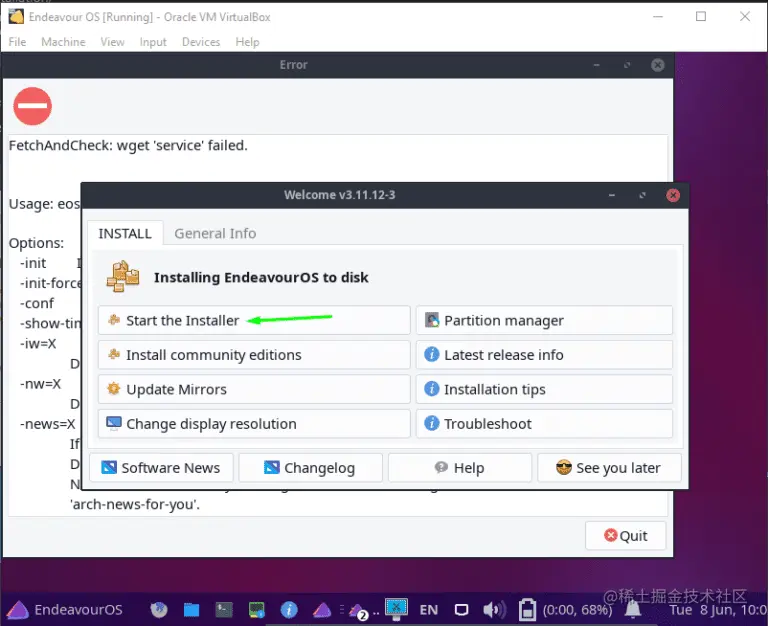Click notification bell icon

pyautogui.click(x=633, y=609)
